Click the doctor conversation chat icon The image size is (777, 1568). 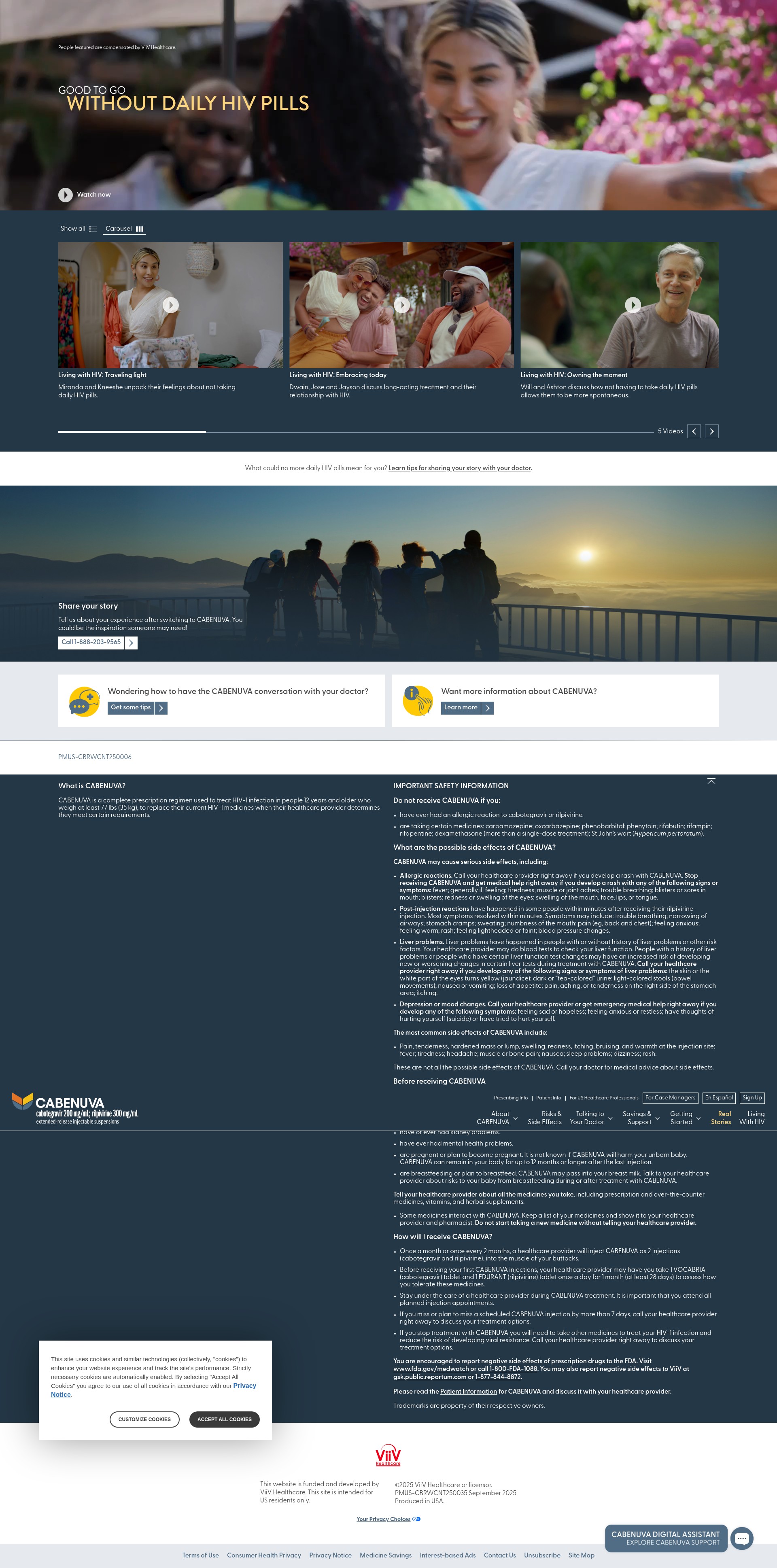pos(84,701)
